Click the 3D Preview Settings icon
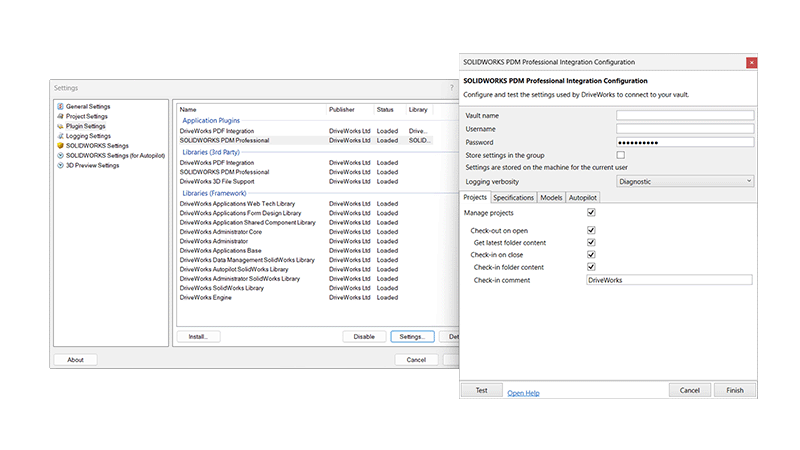The width and height of the screenshot is (800, 450). click(60, 165)
